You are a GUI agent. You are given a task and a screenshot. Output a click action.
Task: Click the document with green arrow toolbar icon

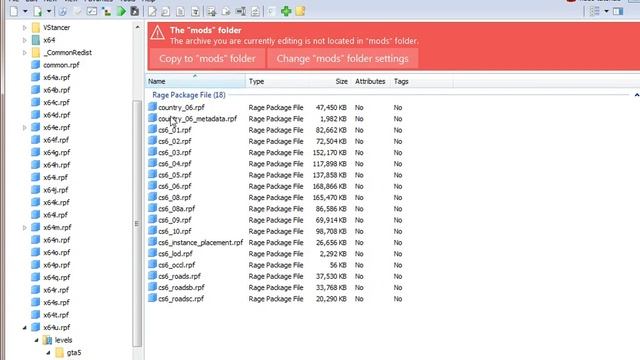click(38, 11)
